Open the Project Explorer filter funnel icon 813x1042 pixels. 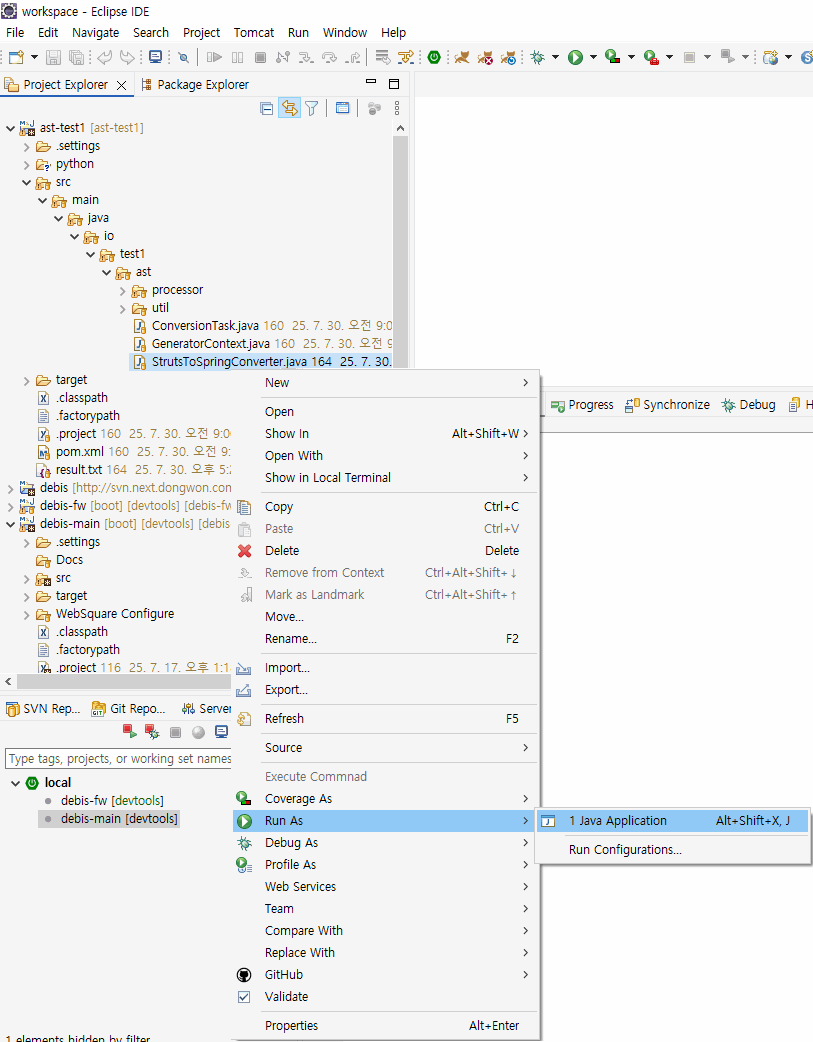(x=311, y=108)
